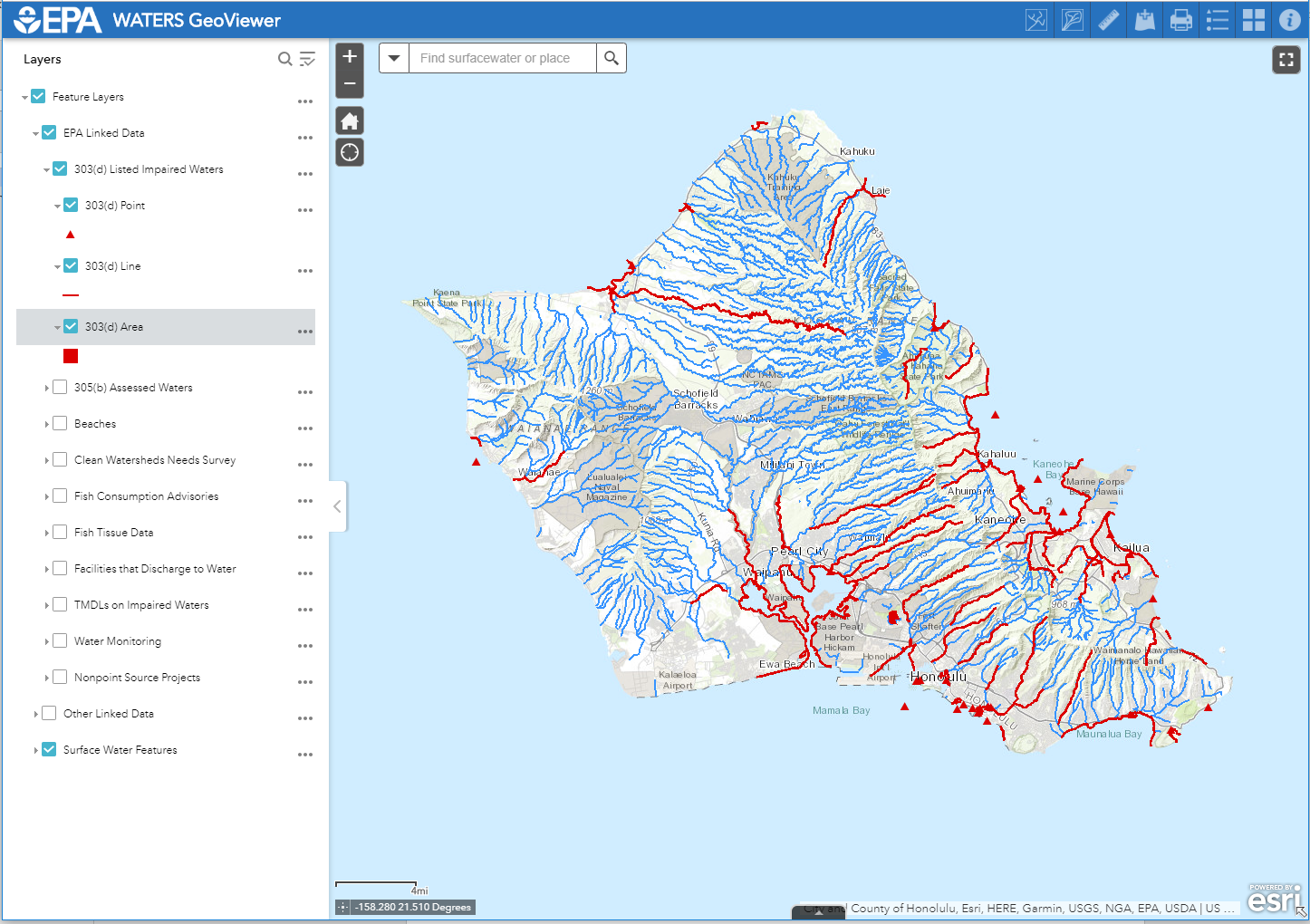Turn on the Beaches layer
The width and height of the screenshot is (1310, 924).
click(x=59, y=422)
